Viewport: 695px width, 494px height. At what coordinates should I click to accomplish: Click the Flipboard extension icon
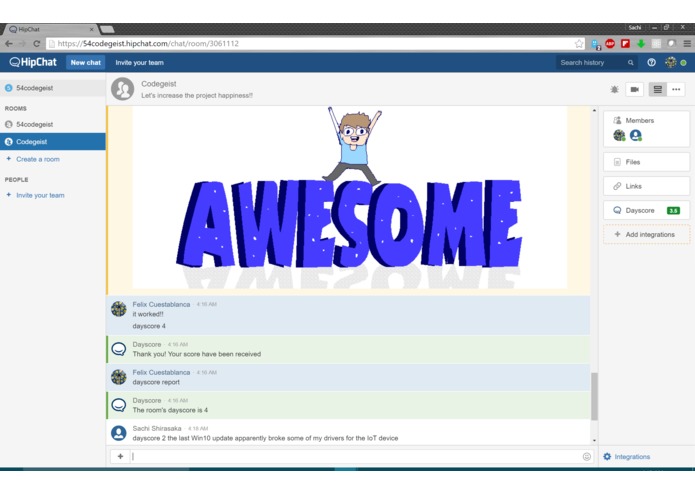pyautogui.click(x=625, y=43)
